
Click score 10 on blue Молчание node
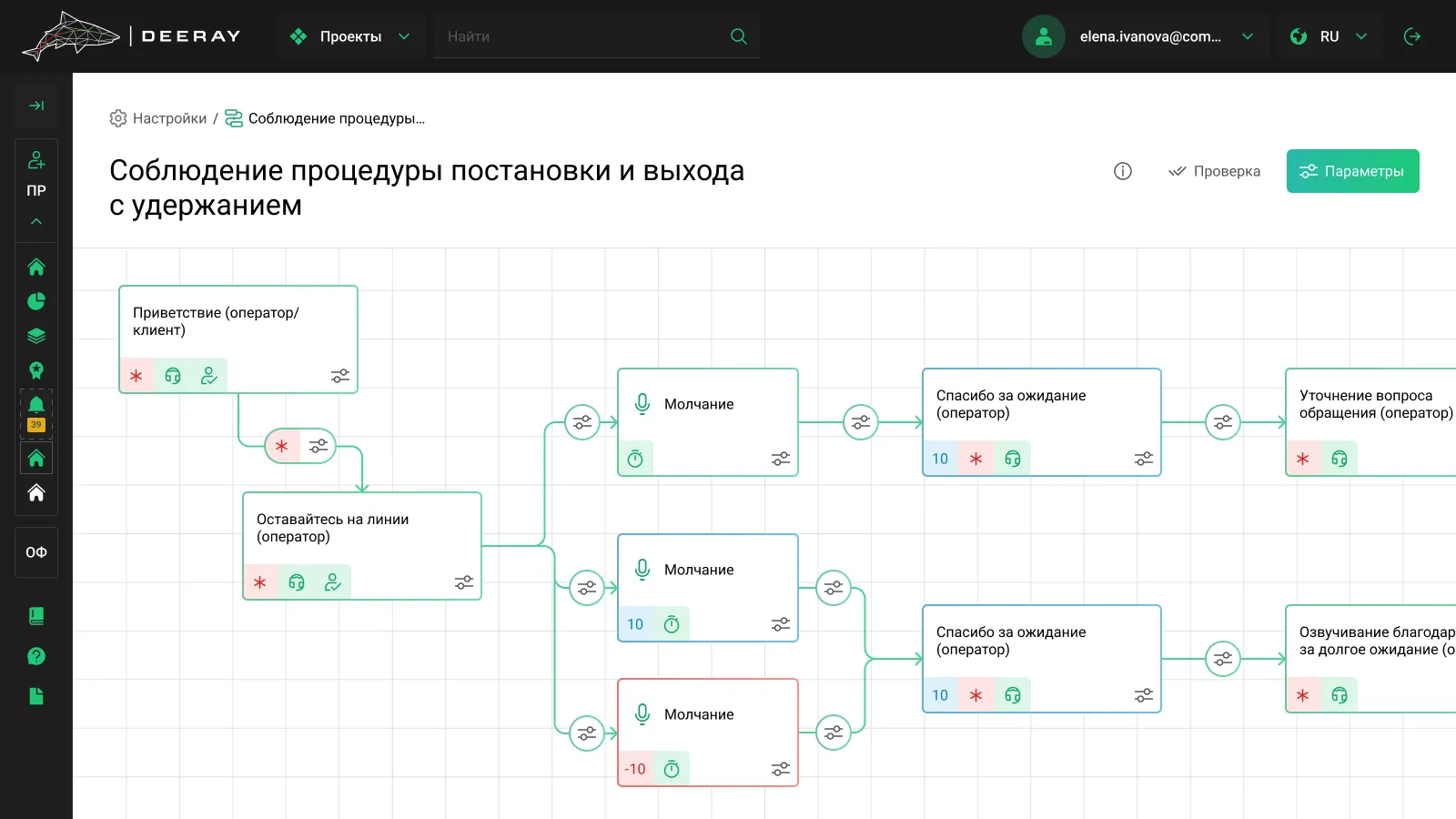[x=635, y=624]
